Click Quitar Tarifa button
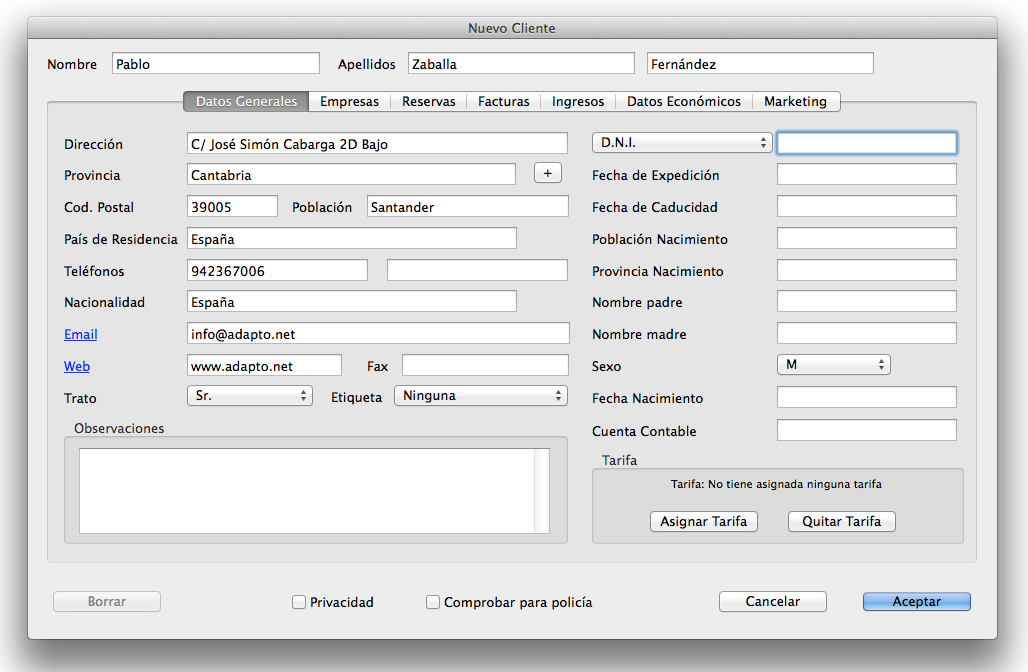This screenshot has width=1028, height=672. [x=842, y=521]
